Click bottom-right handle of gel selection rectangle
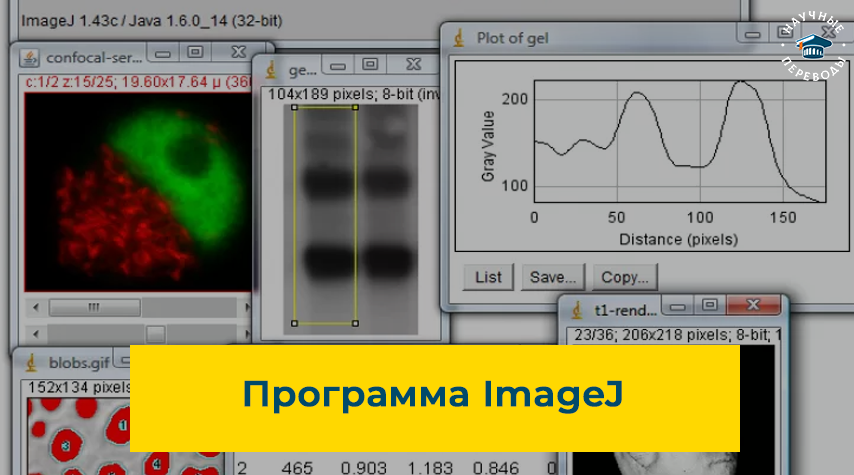 pyautogui.click(x=355, y=324)
